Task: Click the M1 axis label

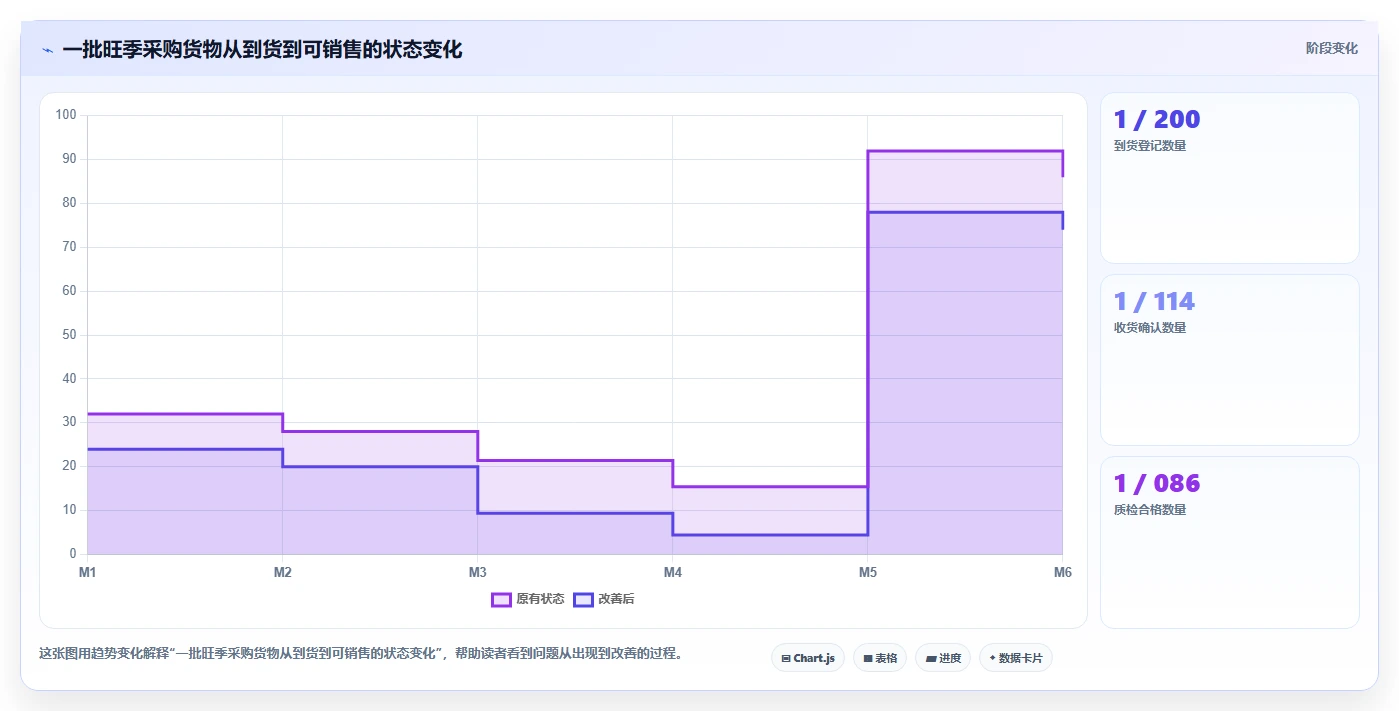Action: 87,572
